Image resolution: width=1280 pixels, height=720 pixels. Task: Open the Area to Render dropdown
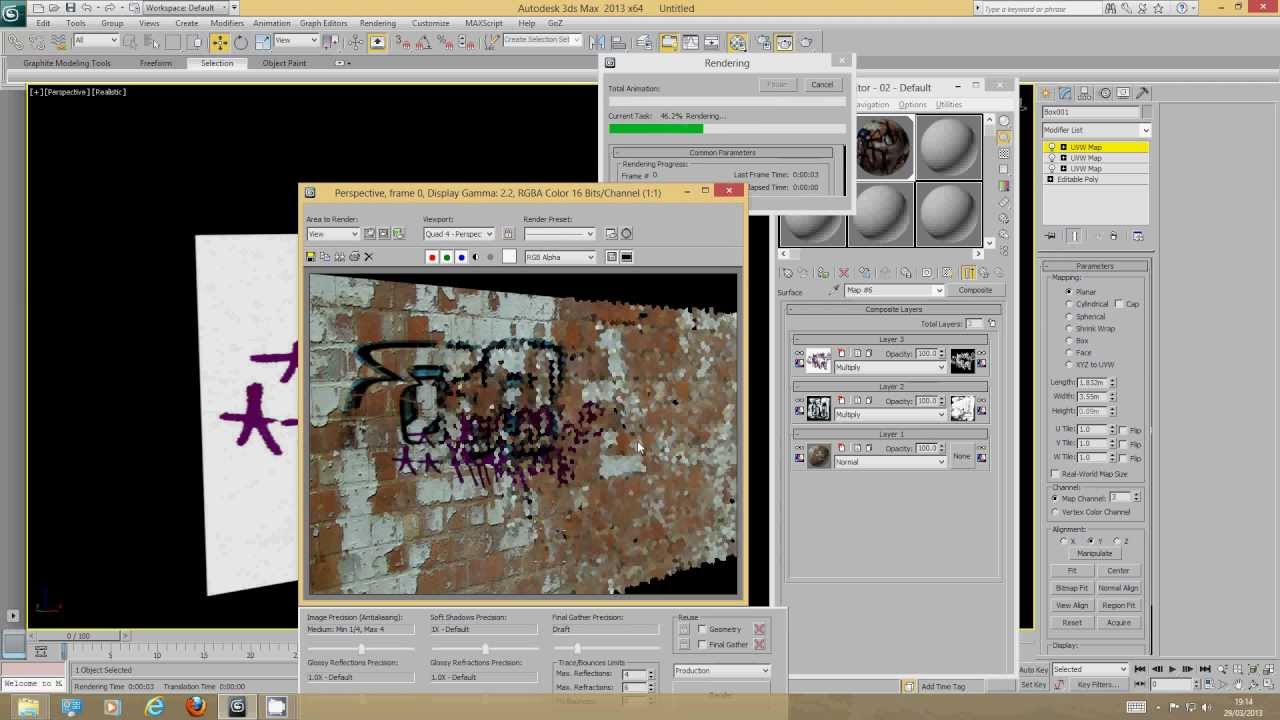click(333, 234)
